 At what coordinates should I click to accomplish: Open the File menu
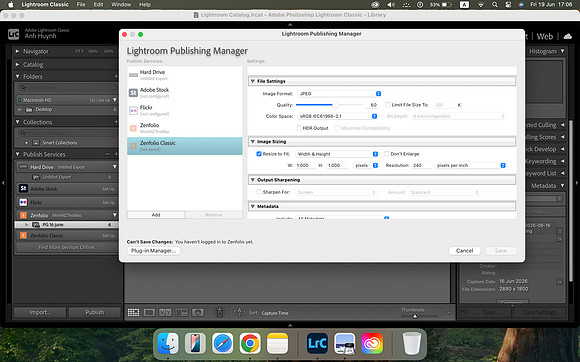pyautogui.click(x=81, y=5)
